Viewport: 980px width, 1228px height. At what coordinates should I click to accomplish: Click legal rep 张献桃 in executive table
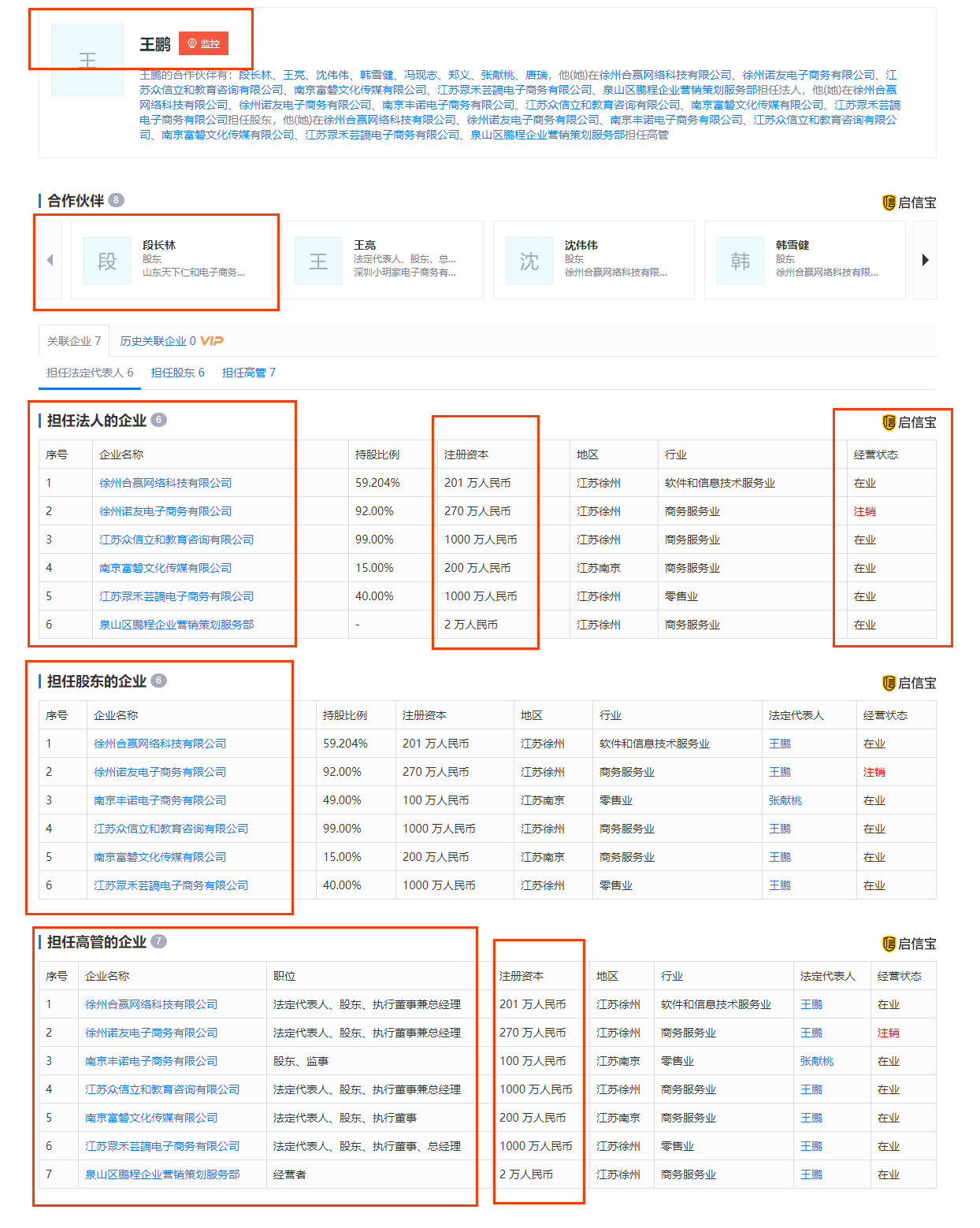[x=817, y=1061]
